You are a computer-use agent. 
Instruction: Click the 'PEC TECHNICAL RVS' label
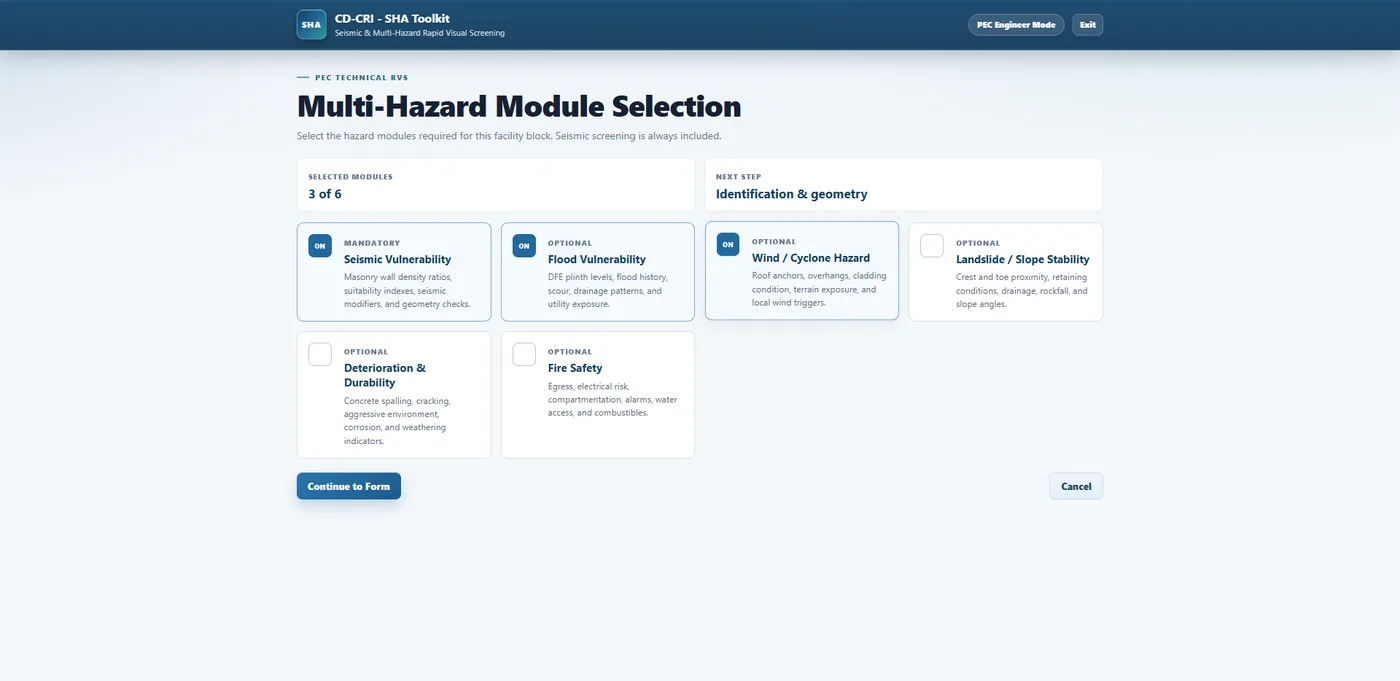point(361,77)
